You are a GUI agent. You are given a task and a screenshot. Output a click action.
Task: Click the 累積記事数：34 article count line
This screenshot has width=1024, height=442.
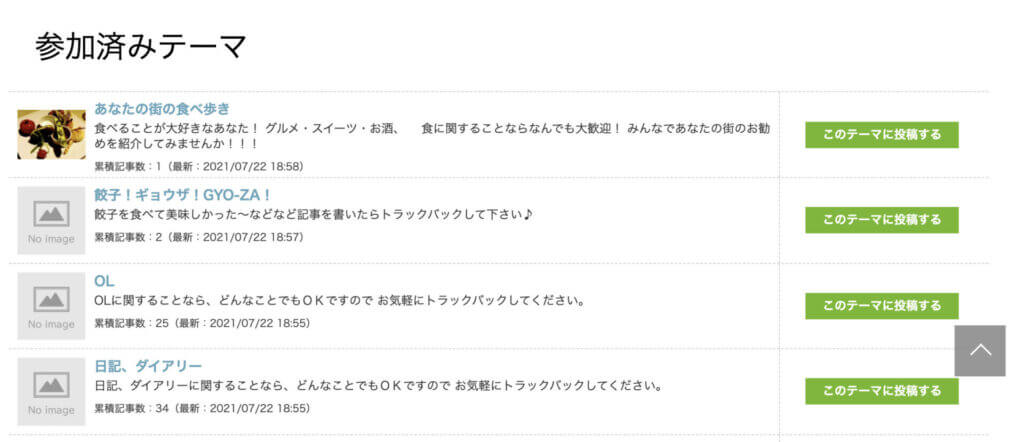202,409
